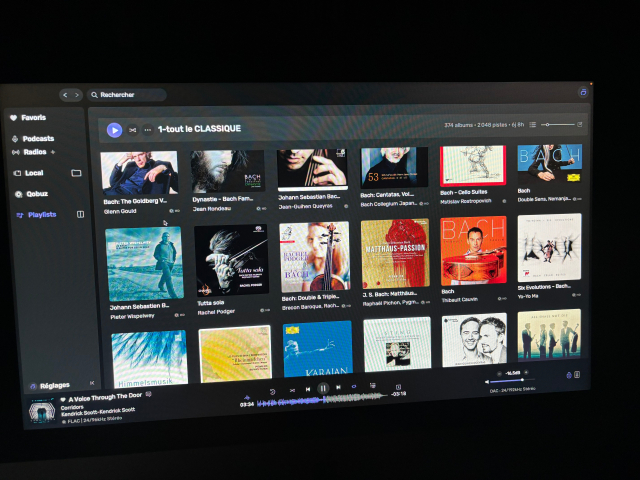The height and width of the screenshot is (480, 640).
Task: Pause the current track playback
Action: pyautogui.click(x=323, y=388)
